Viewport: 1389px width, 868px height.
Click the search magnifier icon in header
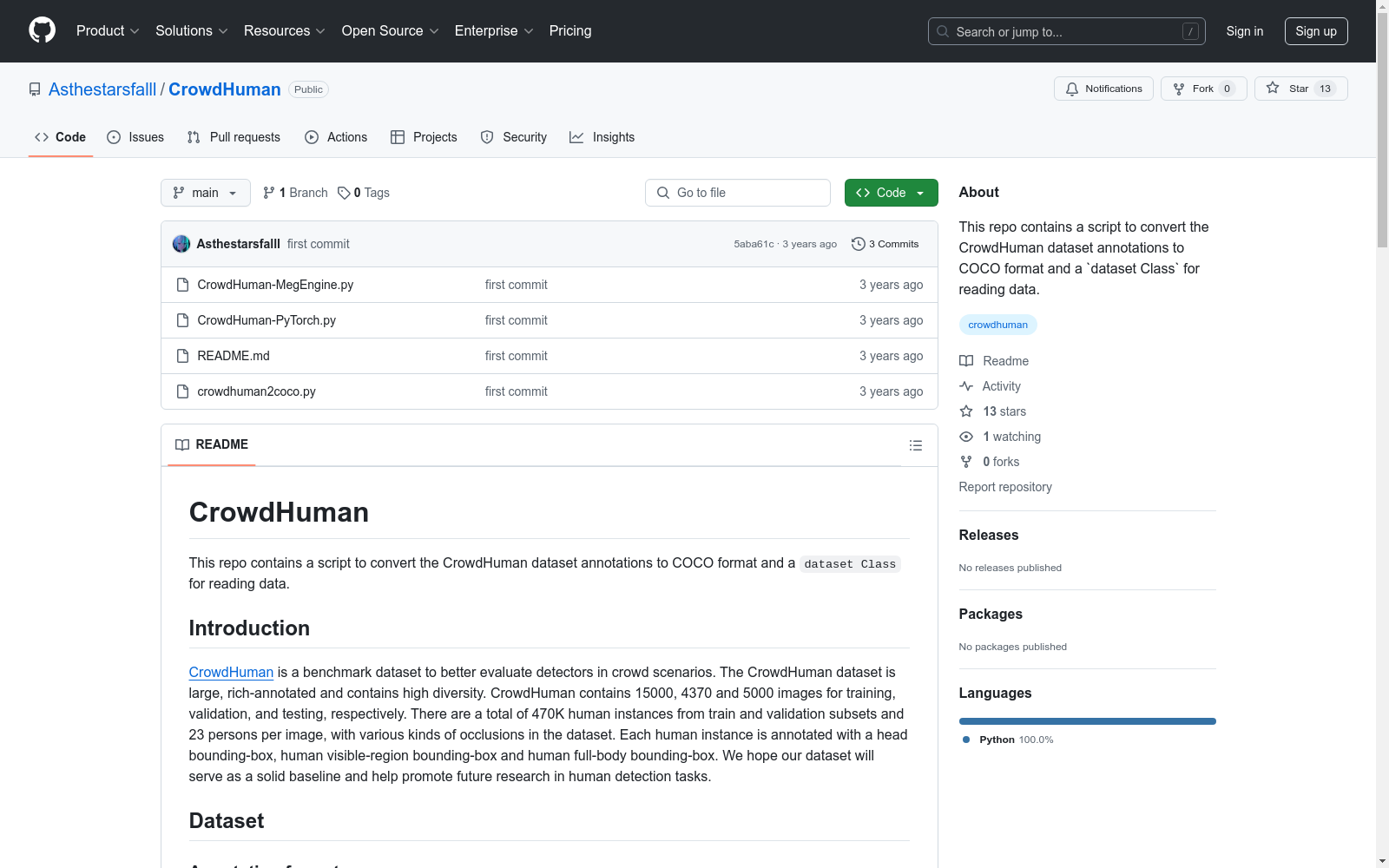click(943, 31)
